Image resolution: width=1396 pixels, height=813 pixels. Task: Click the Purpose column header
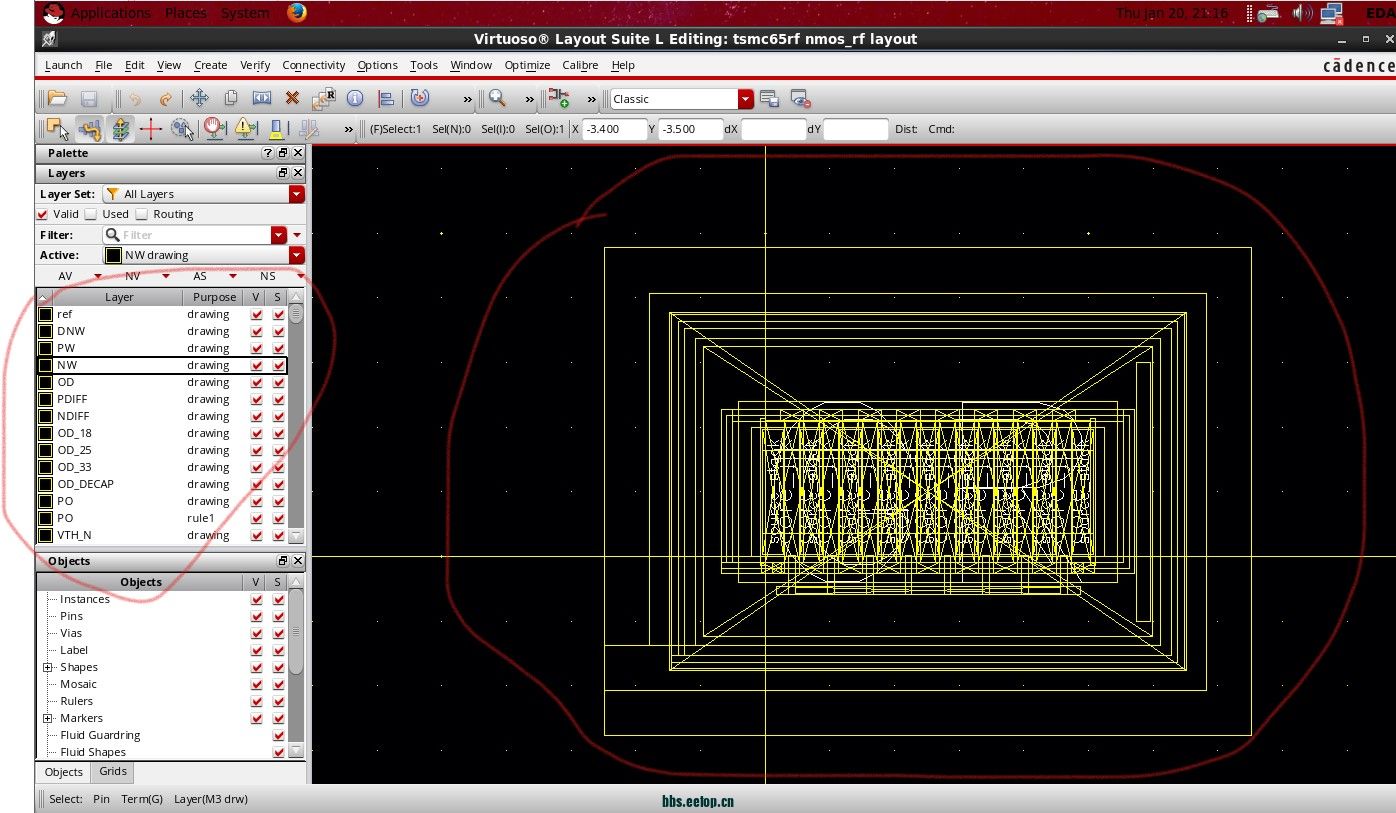click(x=215, y=297)
